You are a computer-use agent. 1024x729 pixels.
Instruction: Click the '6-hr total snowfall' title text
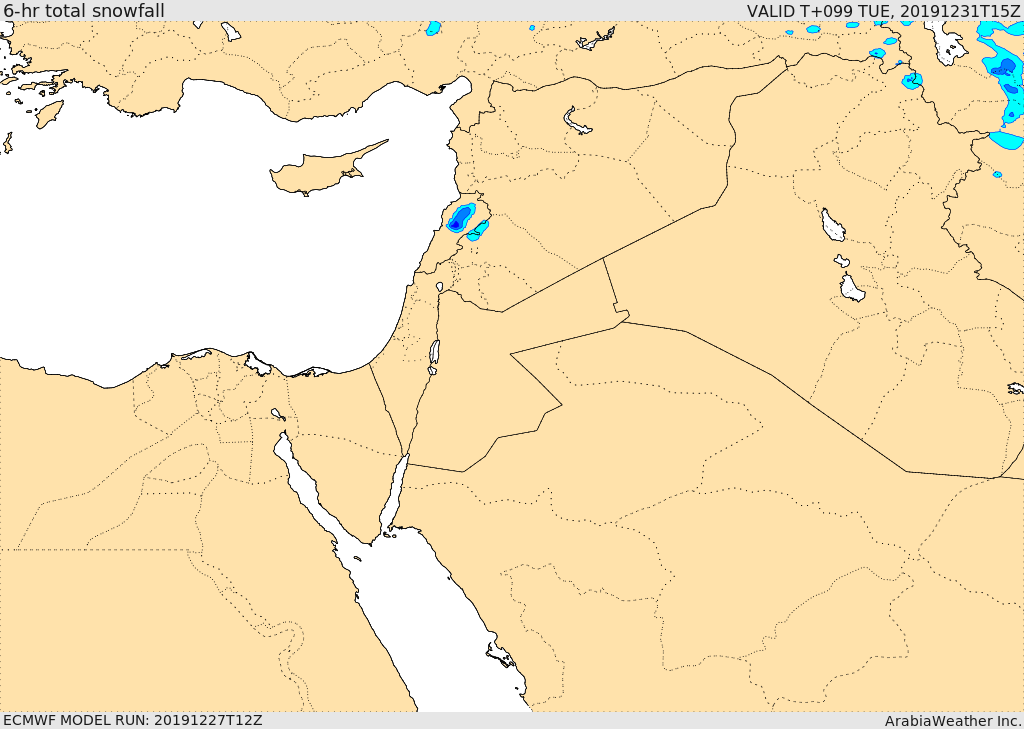[x=84, y=10]
